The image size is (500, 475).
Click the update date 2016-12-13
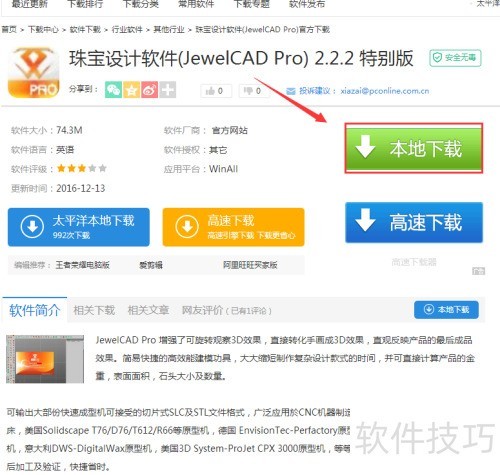pos(81,188)
